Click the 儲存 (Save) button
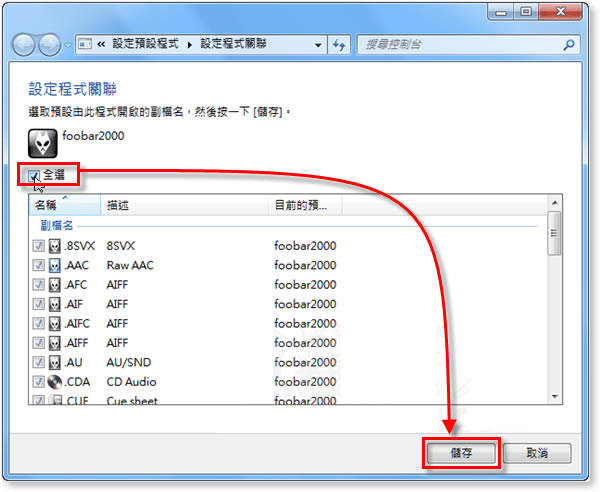600x492 pixels. 461,453
